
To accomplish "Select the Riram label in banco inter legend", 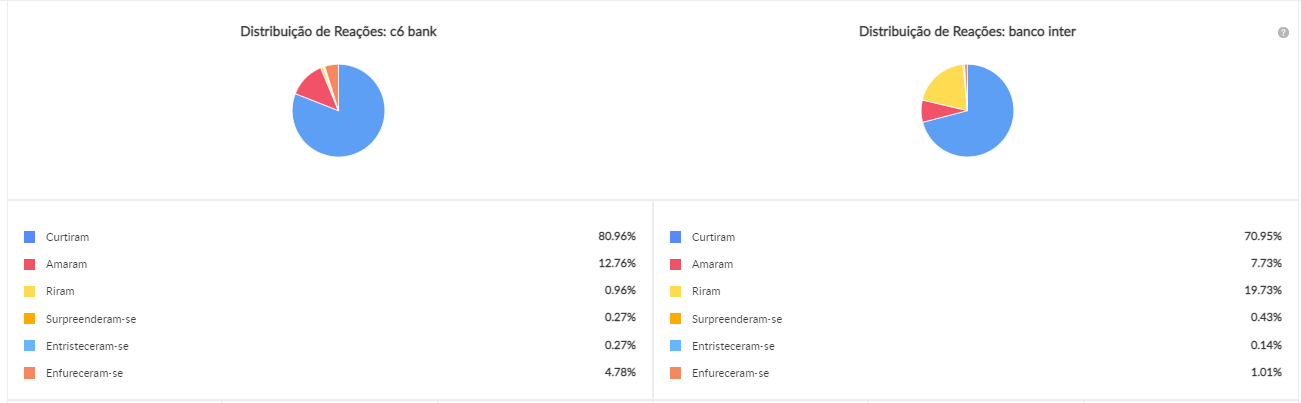I will 707,291.
